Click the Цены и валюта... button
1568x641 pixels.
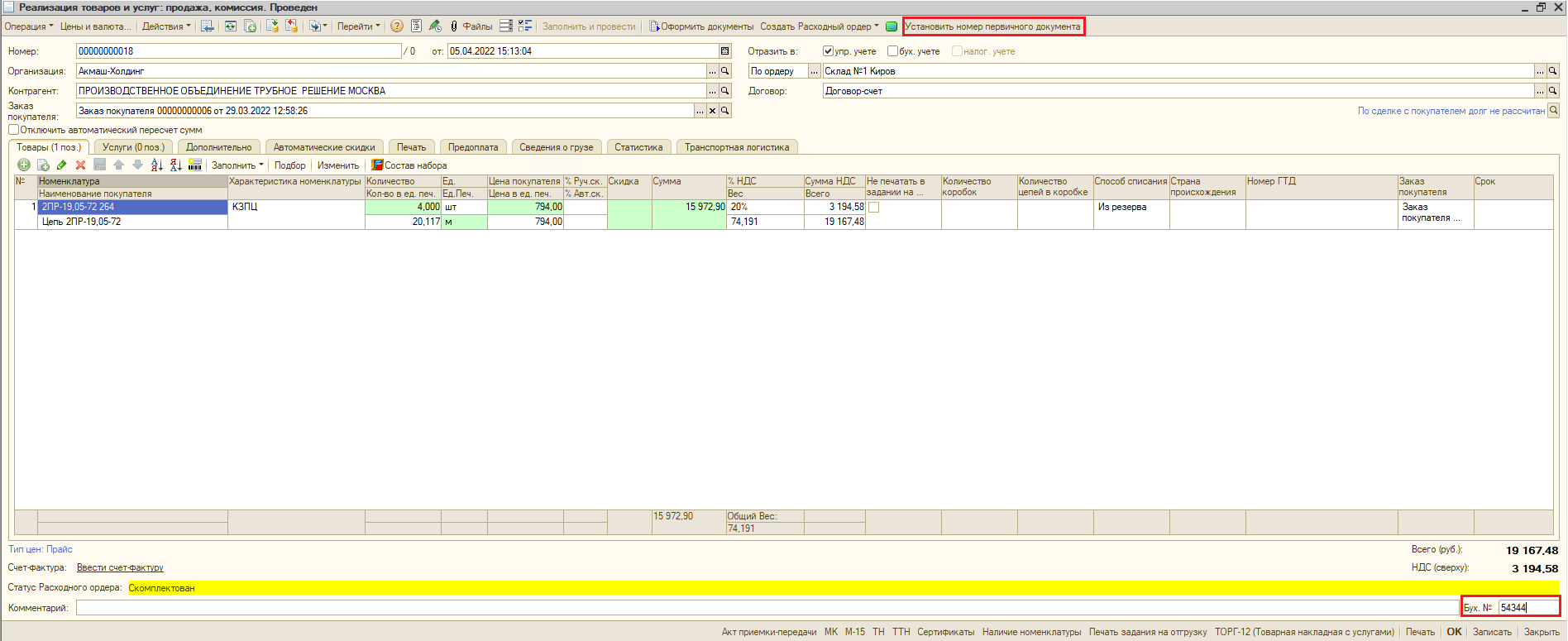pyautogui.click(x=95, y=26)
